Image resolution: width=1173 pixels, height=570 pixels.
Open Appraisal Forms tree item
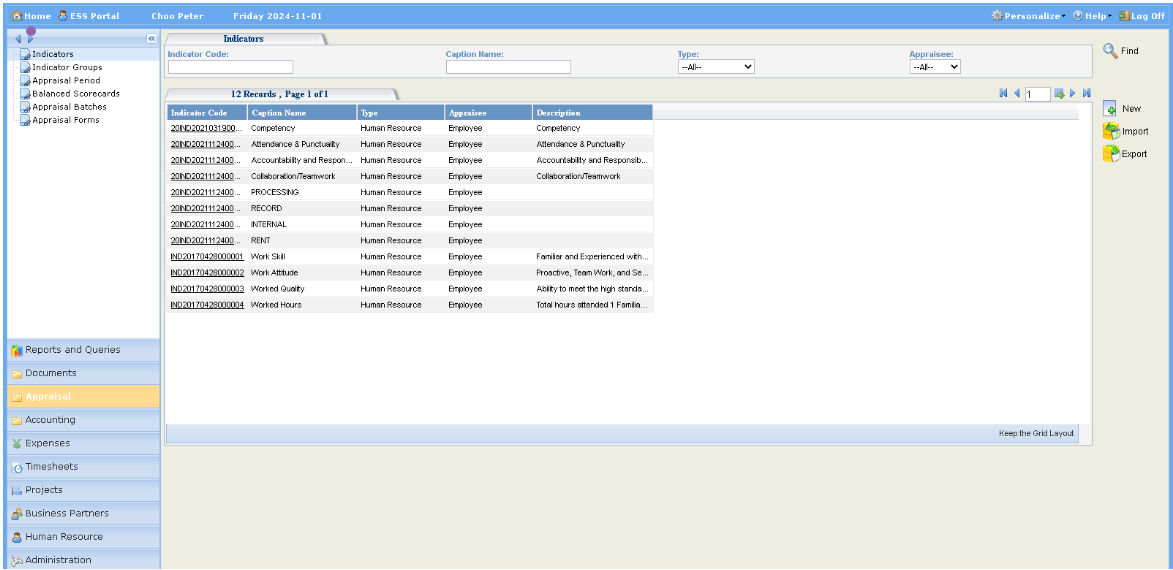(x=66, y=120)
